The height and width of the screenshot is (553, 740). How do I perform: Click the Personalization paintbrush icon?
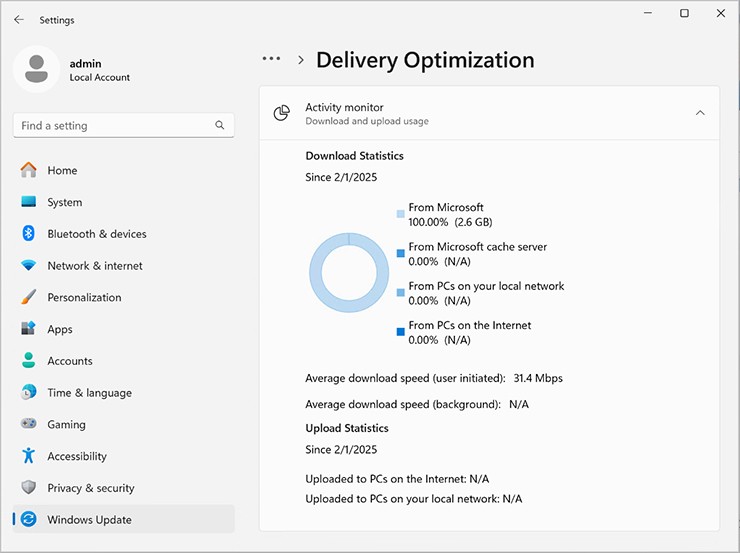coord(28,298)
